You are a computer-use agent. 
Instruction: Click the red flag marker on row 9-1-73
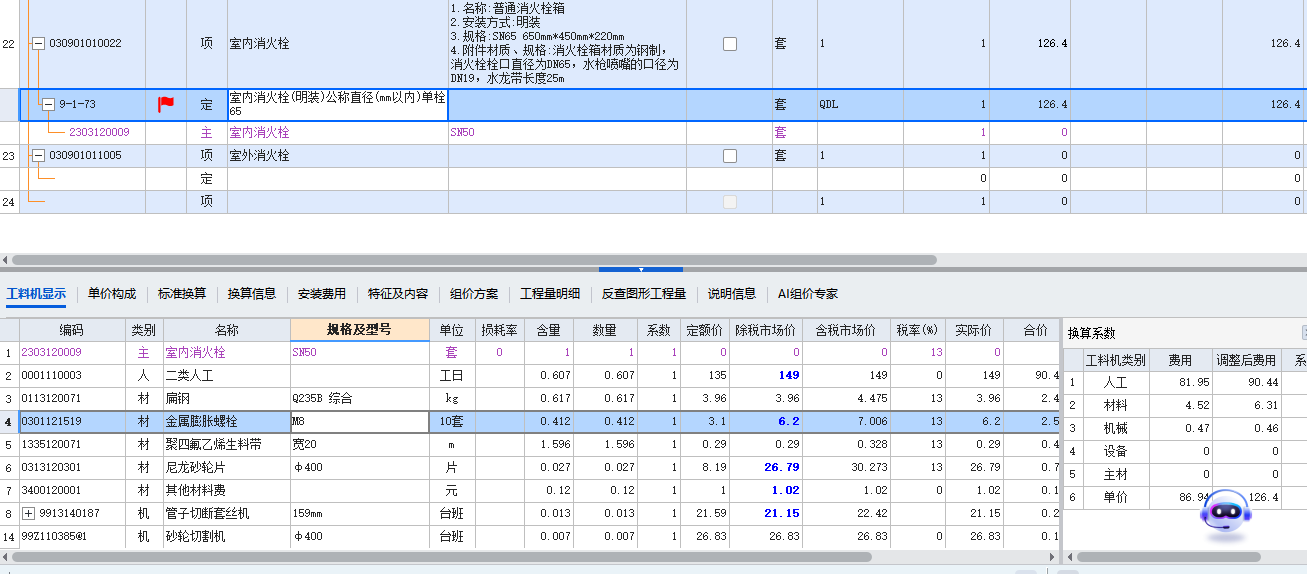pos(166,105)
